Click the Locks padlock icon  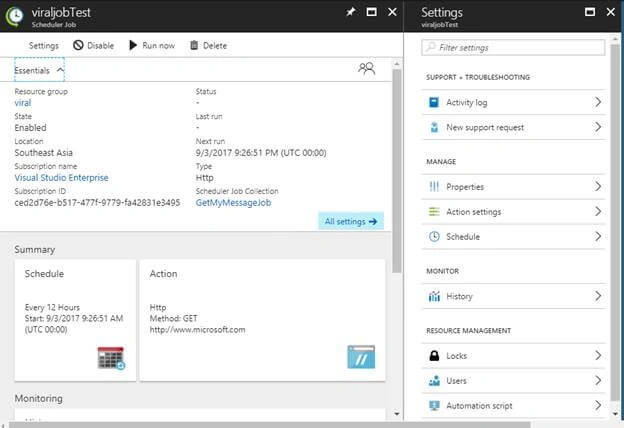(434, 356)
